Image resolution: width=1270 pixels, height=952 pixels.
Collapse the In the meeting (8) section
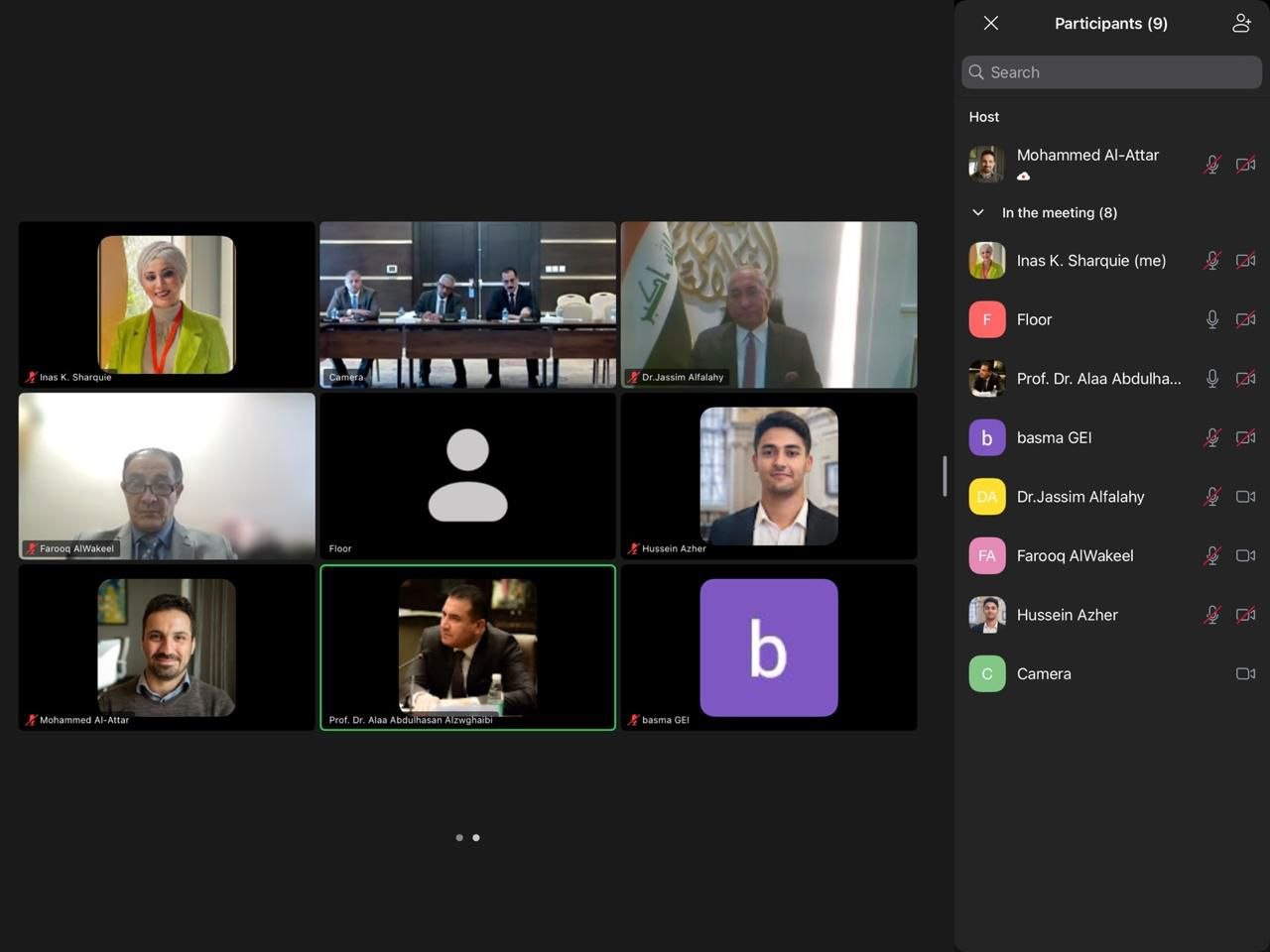[x=978, y=212]
